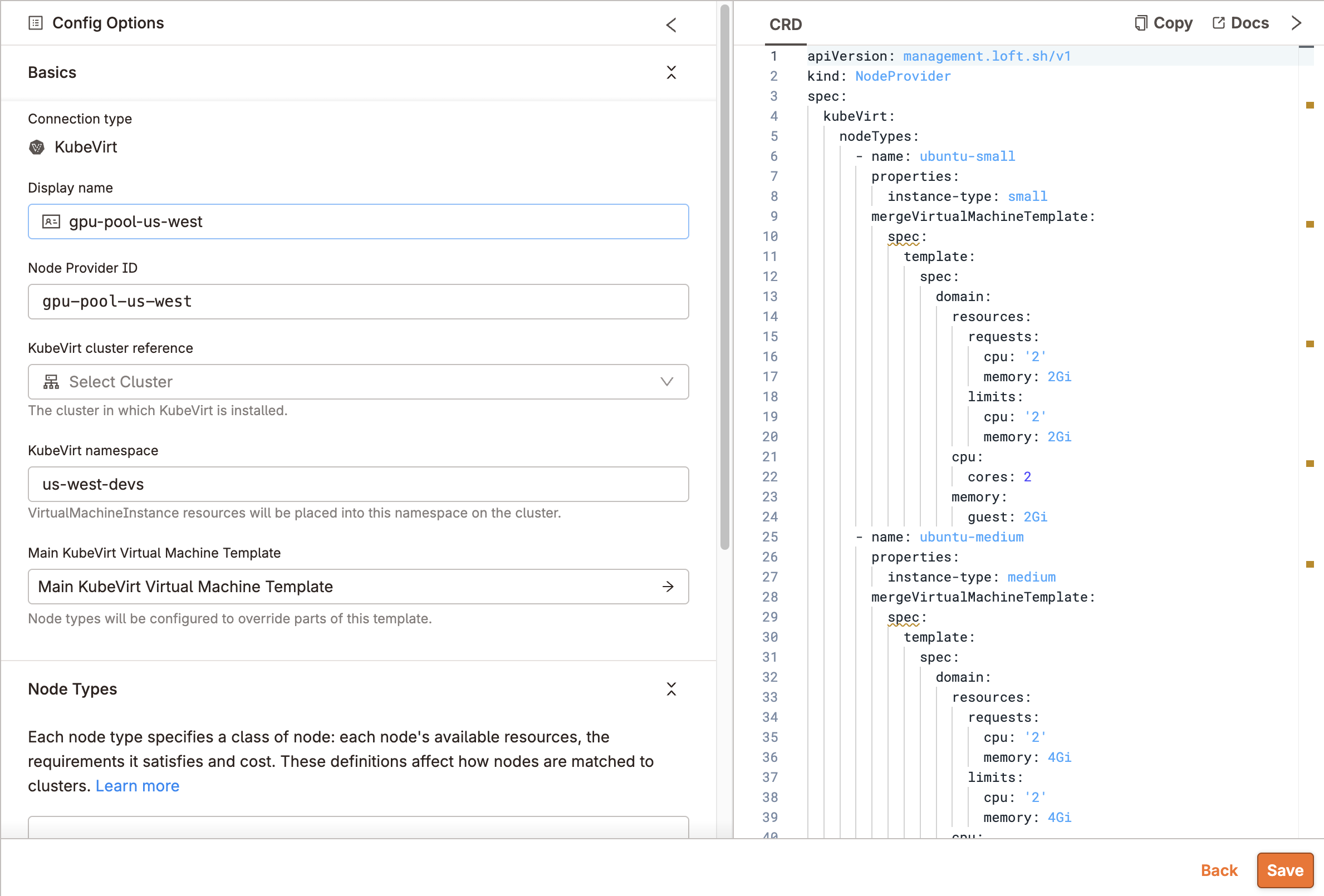Open Main KubeVirt Virtual Machine Template
This screenshot has width=1324, height=896.
click(359, 587)
